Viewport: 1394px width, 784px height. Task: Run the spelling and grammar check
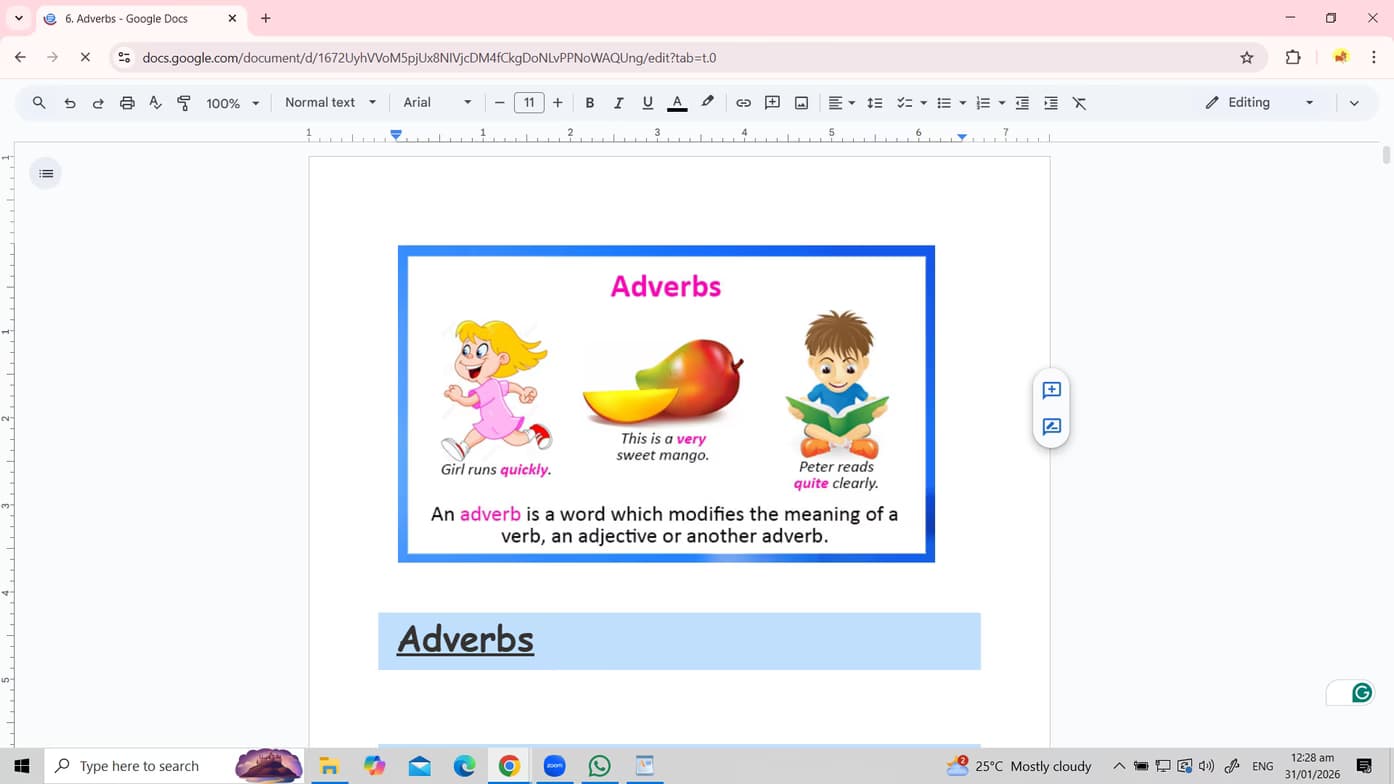(x=155, y=102)
